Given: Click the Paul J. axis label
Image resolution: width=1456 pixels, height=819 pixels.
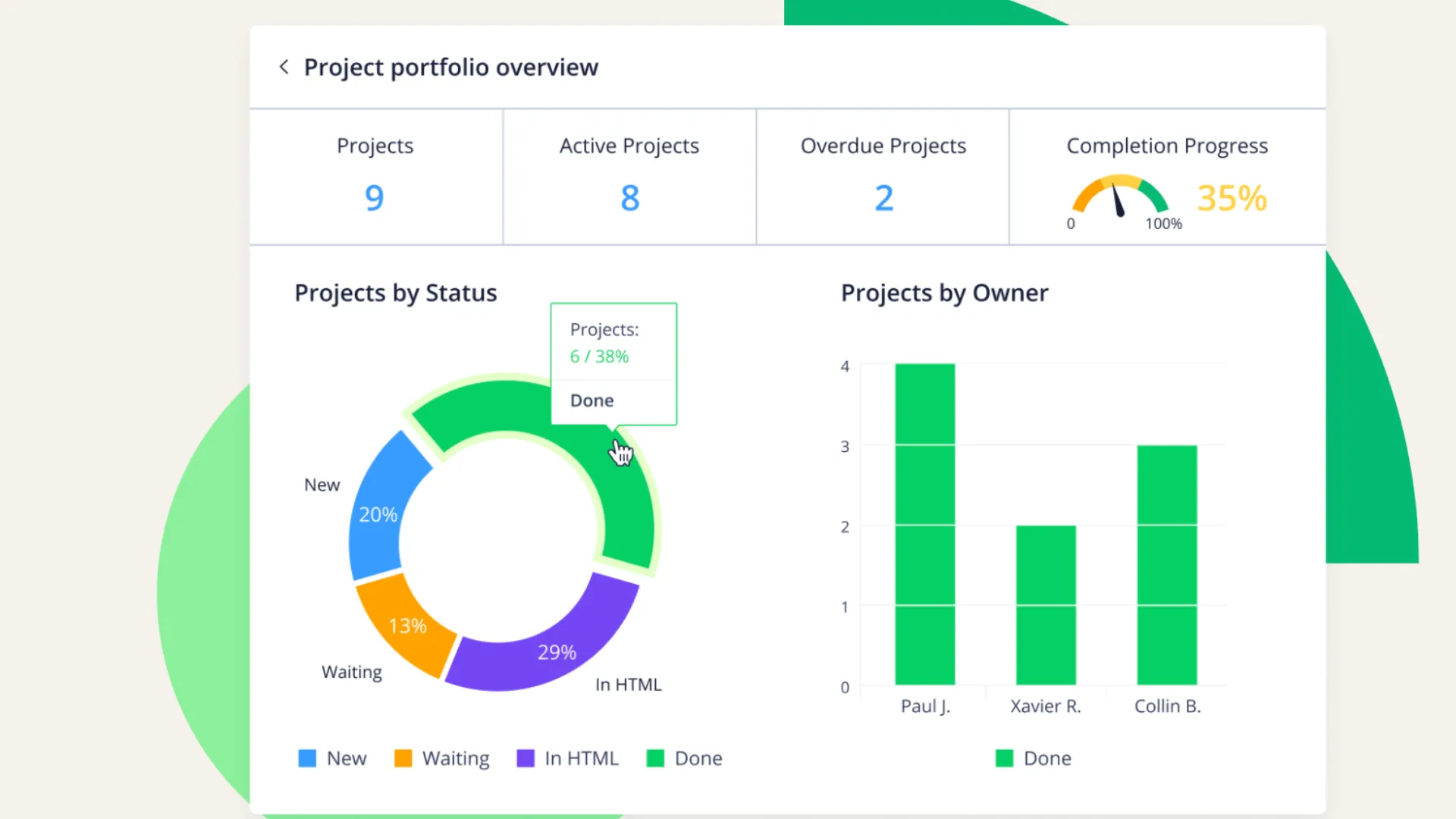Looking at the screenshot, I should pos(925,706).
